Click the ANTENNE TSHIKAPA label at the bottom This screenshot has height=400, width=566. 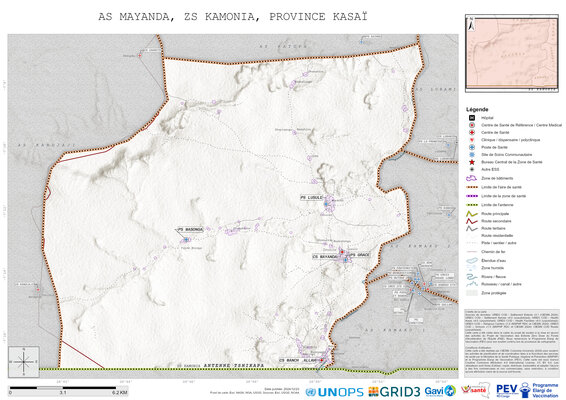[234, 365]
